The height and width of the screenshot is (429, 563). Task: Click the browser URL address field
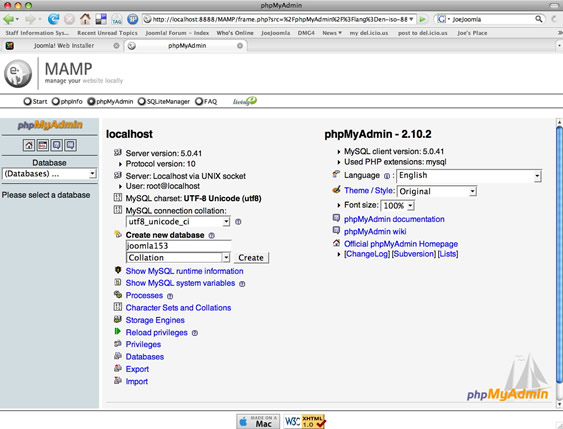click(x=280, y=19)
